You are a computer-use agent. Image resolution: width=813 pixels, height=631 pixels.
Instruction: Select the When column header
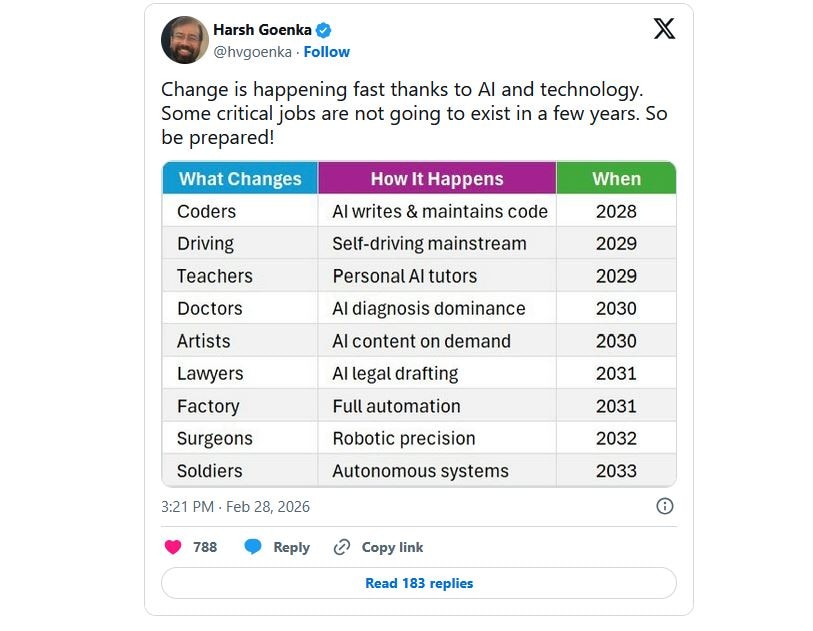click(616, 178)
